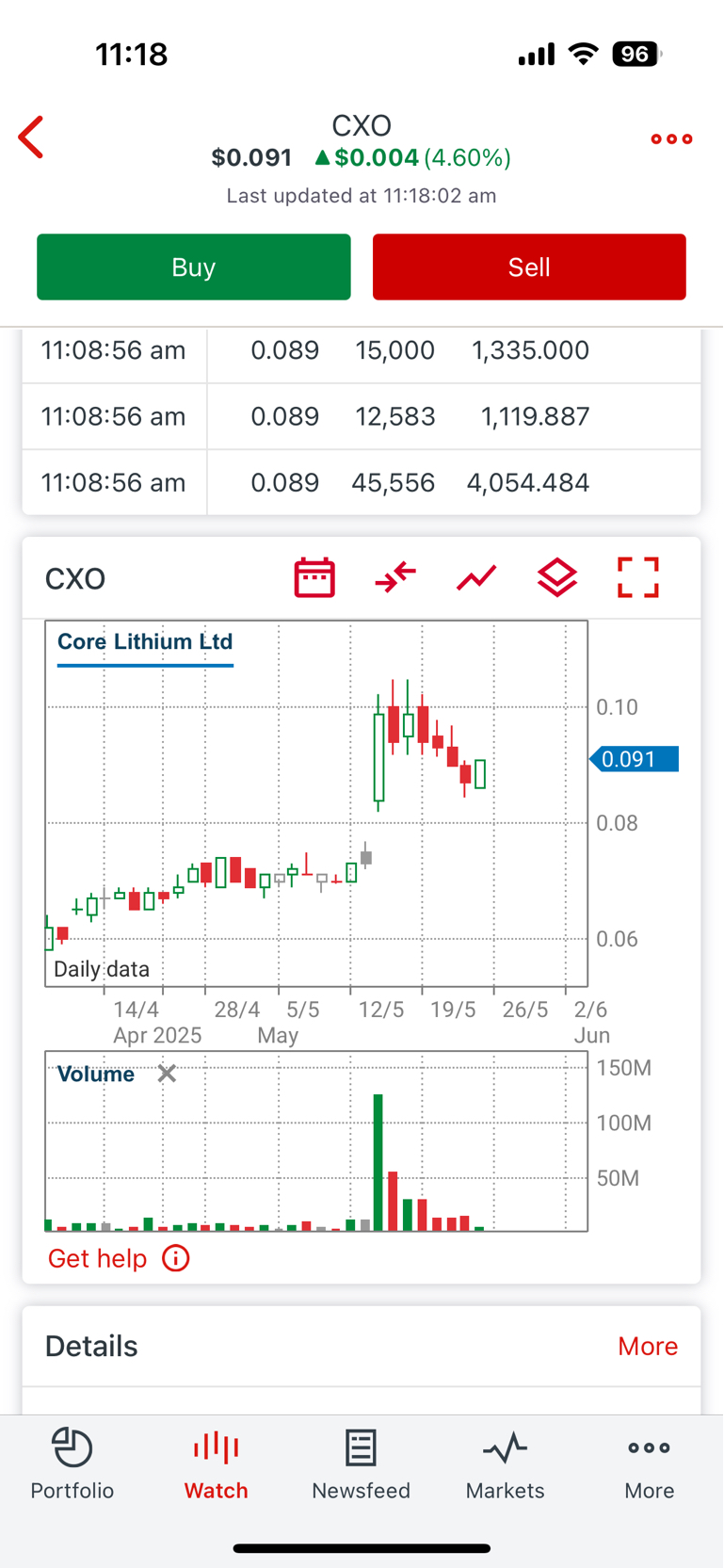Tap the green Buy button
Screen dimensions: 724x1568
click(x=194, y=267)
